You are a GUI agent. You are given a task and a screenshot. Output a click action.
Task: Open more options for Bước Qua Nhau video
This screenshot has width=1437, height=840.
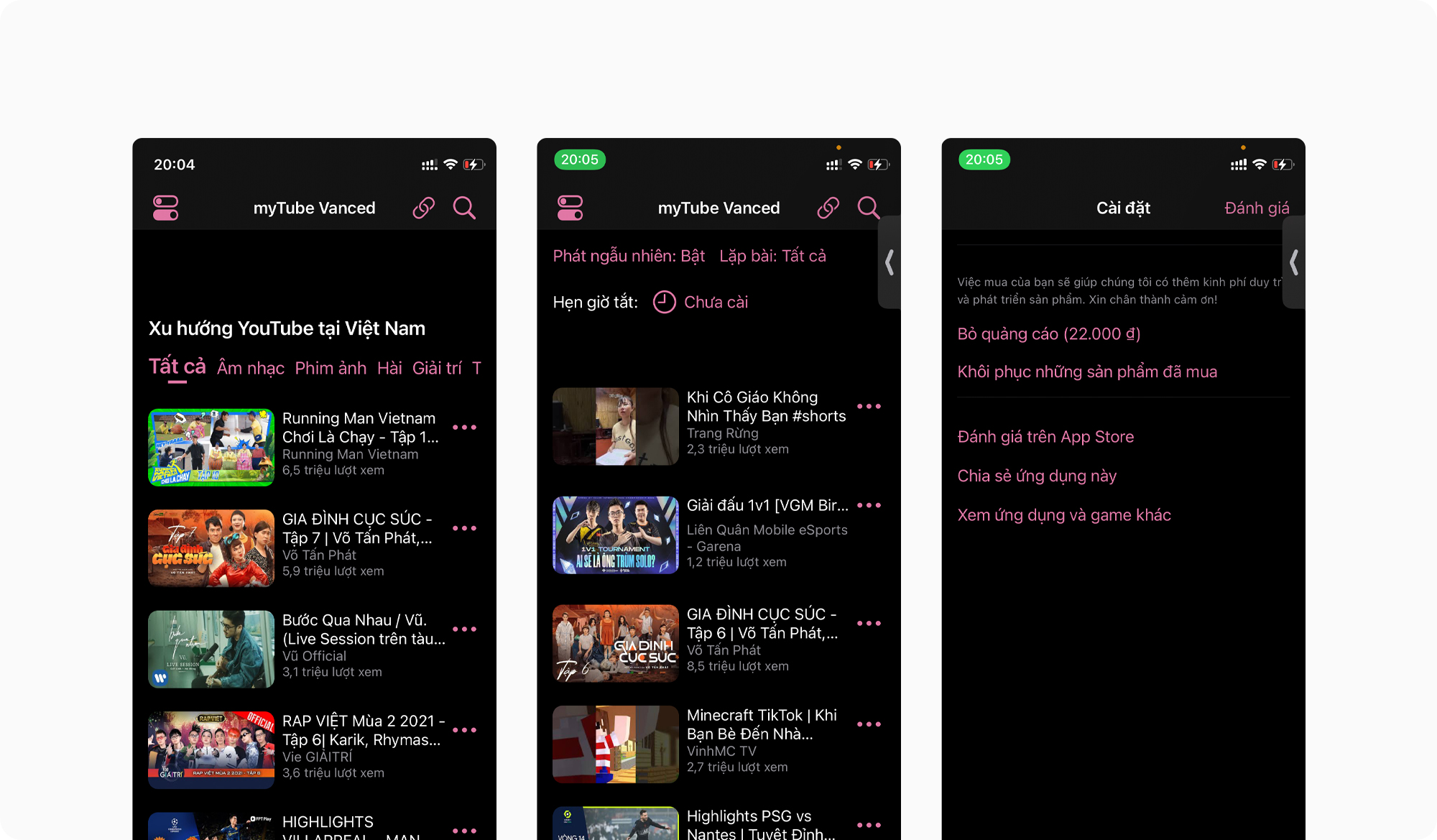[465, 629]
